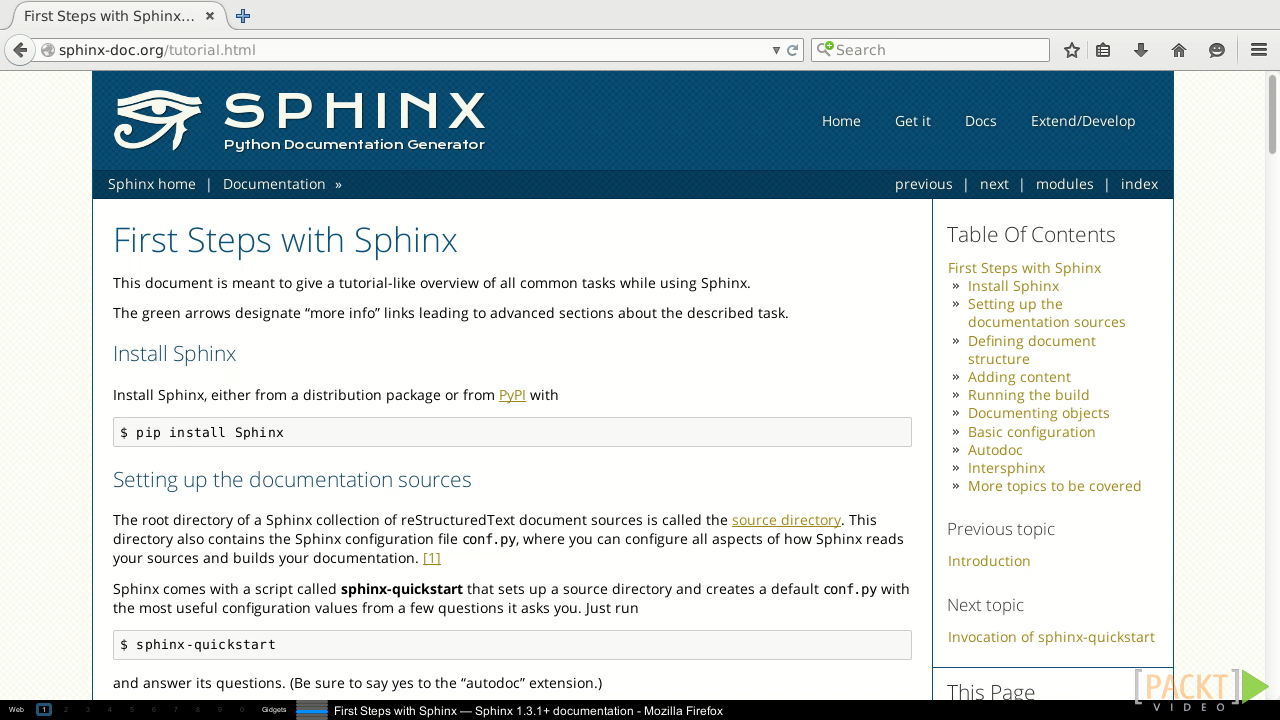Click the page vertical scrollbar thumb
Screen dimensions: 1280x720
1272,113
